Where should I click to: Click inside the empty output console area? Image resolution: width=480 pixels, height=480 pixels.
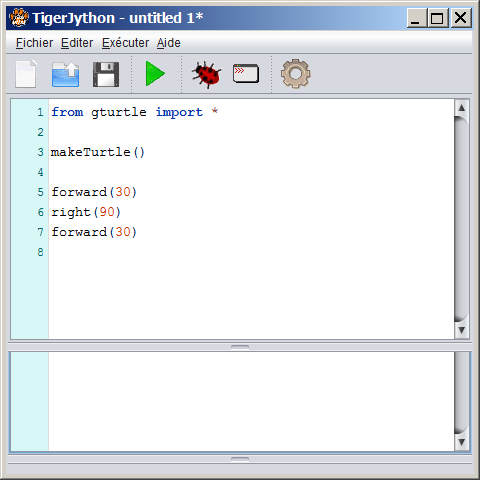tap(251, 402)
